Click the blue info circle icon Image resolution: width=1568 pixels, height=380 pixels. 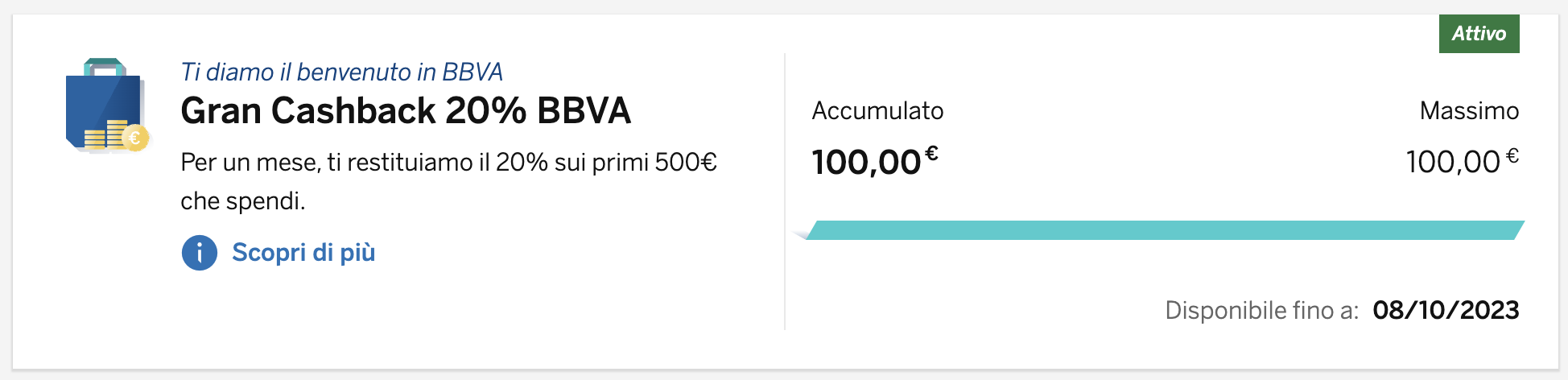199,253
